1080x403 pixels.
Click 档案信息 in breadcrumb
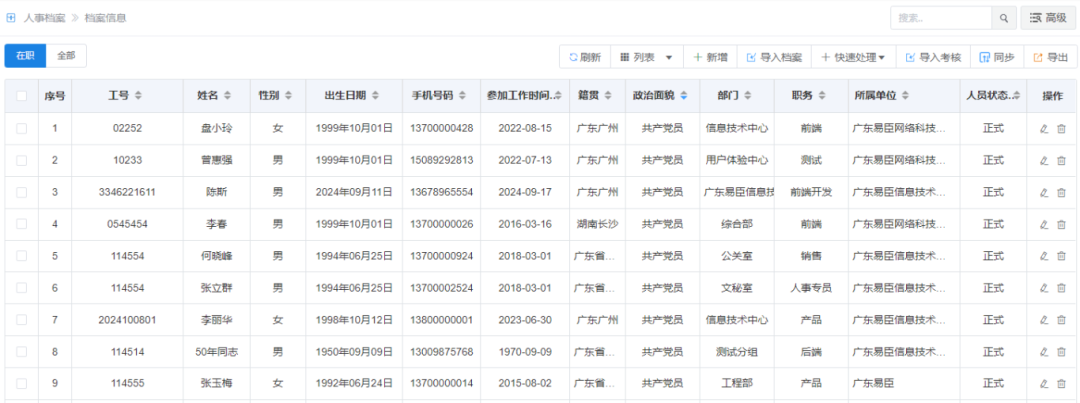pyautogui.click(x=105, y=18)
